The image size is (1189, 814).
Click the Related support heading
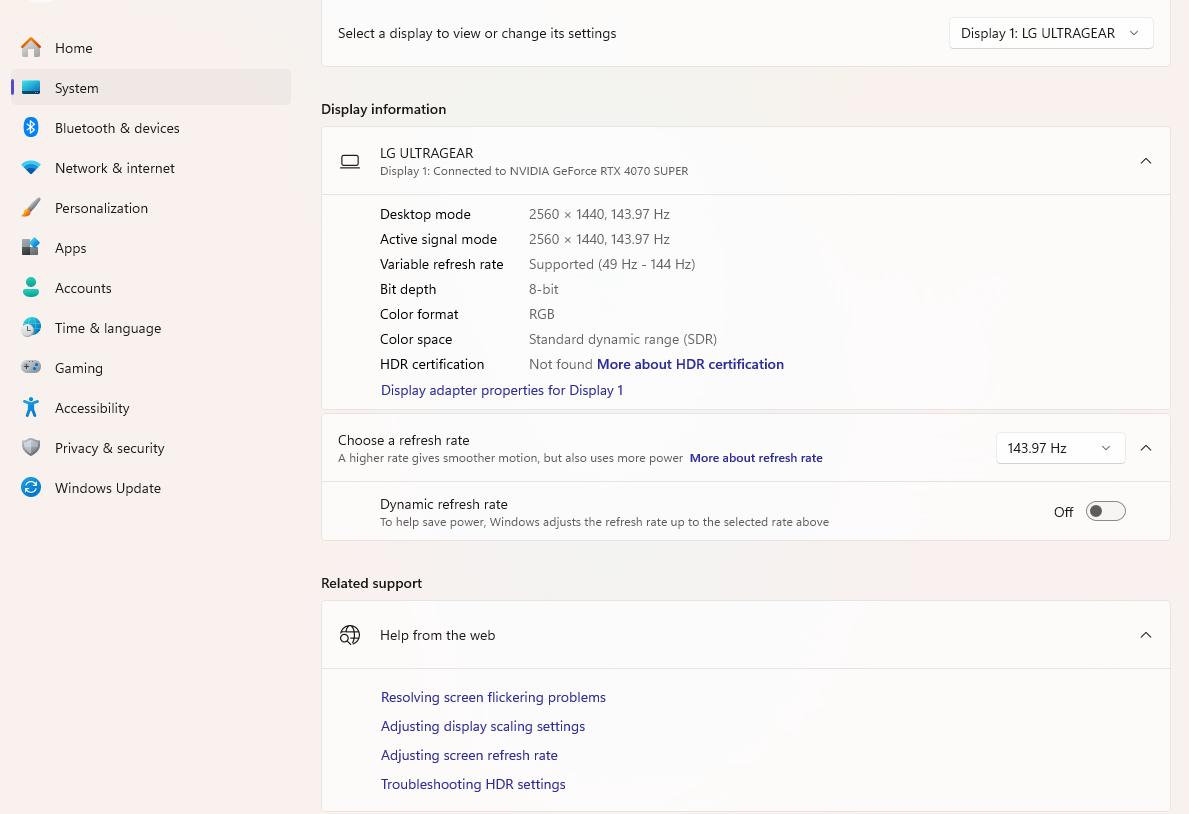372,583
